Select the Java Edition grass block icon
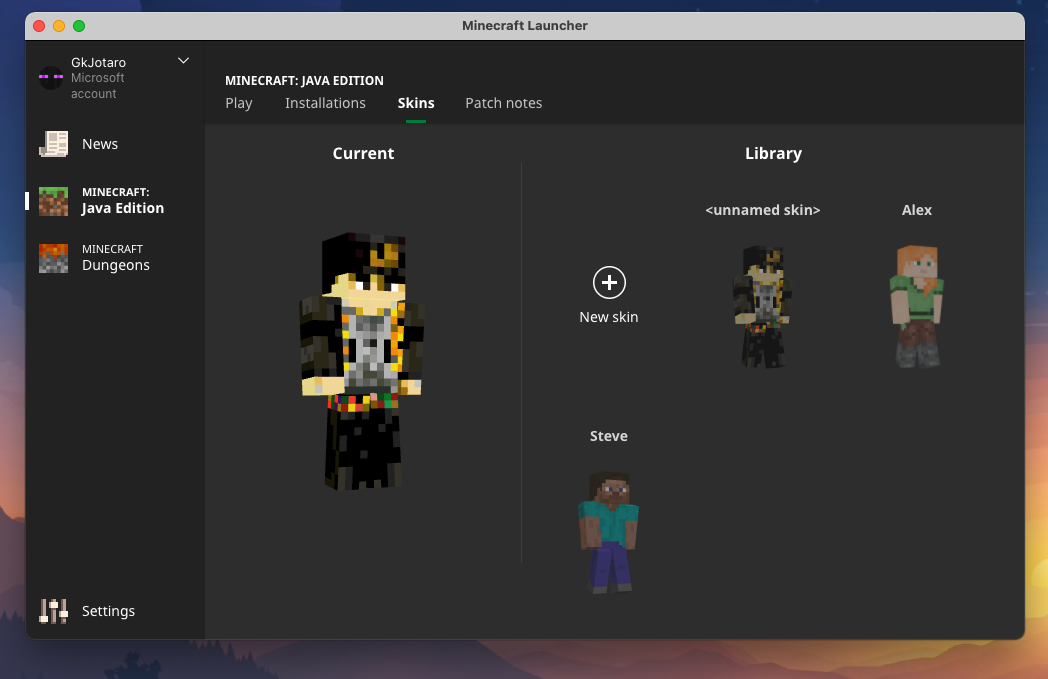1048x679 pixels. coord(53,201)
